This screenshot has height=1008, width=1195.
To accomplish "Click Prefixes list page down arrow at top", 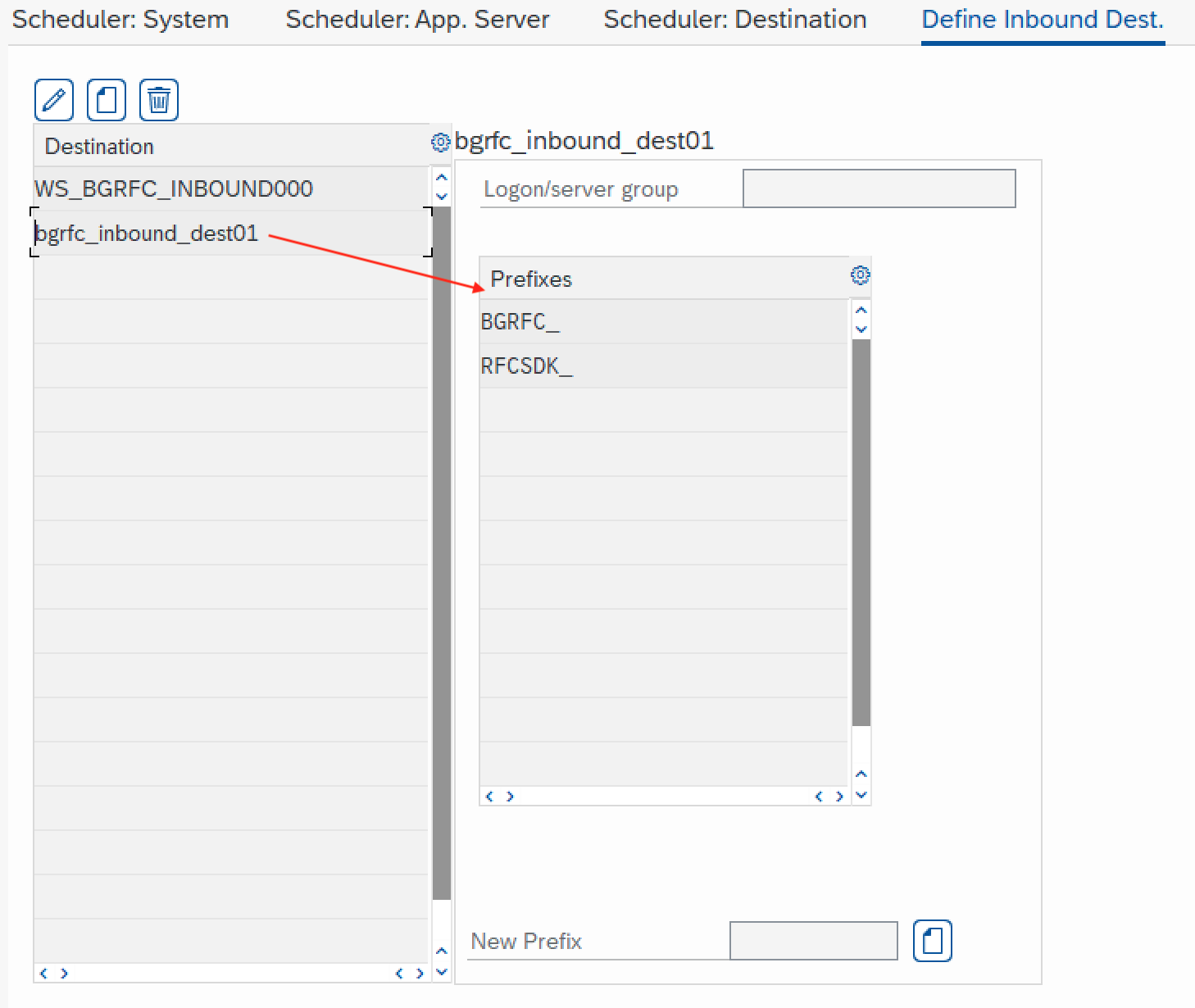I will tap(861, 329).
